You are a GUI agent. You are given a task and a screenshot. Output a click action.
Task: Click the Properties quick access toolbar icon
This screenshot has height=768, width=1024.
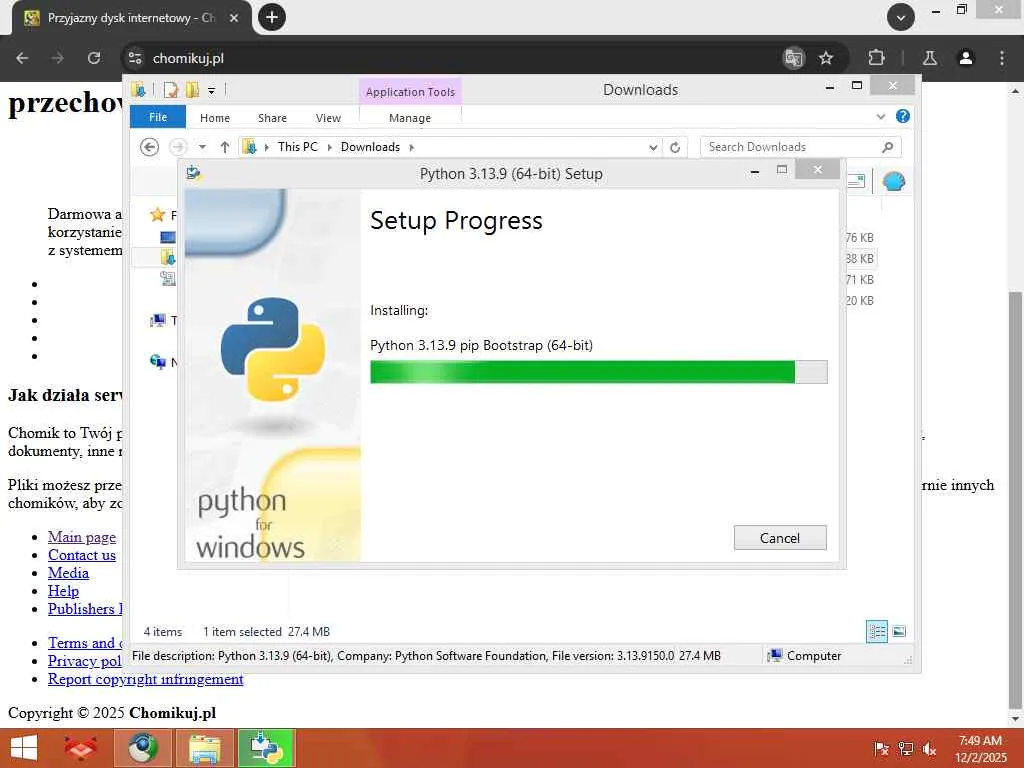pos(170,89)
